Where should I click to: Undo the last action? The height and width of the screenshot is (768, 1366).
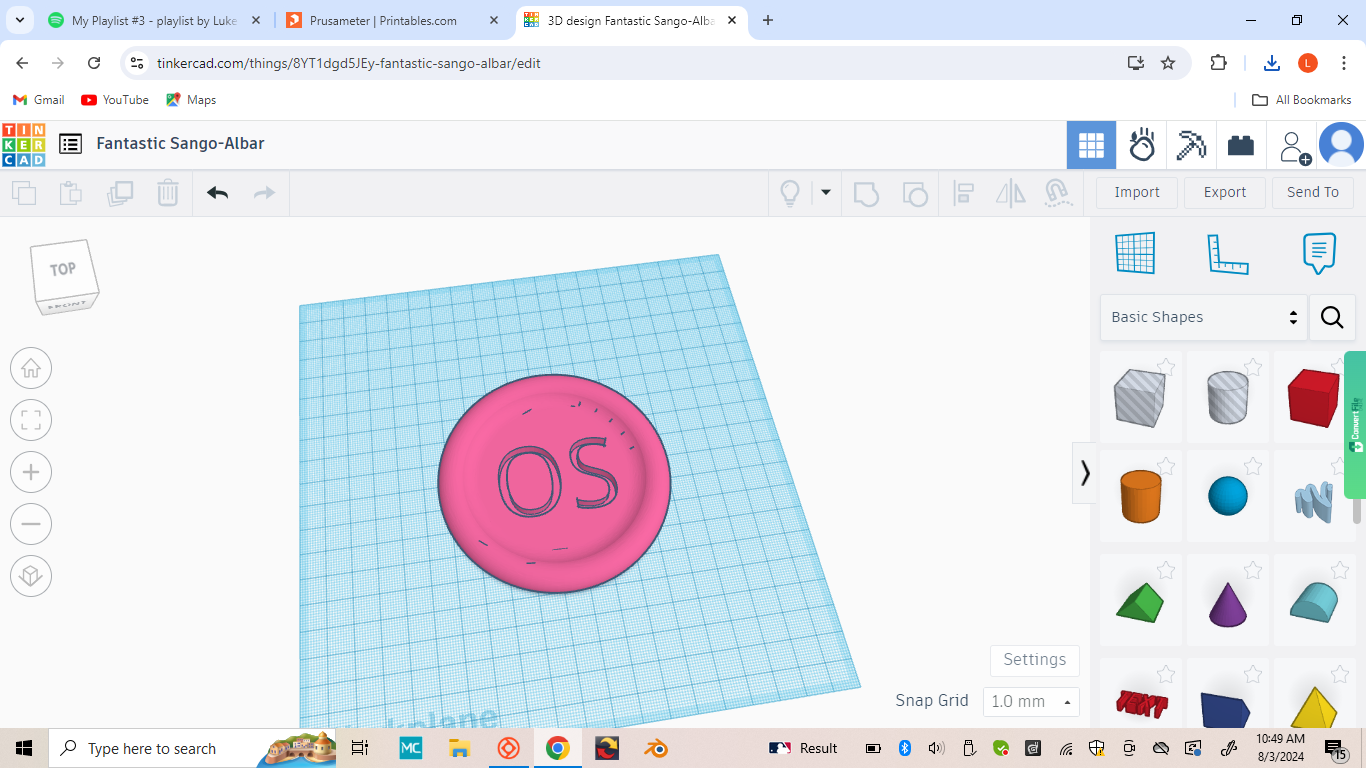(217, 193)
